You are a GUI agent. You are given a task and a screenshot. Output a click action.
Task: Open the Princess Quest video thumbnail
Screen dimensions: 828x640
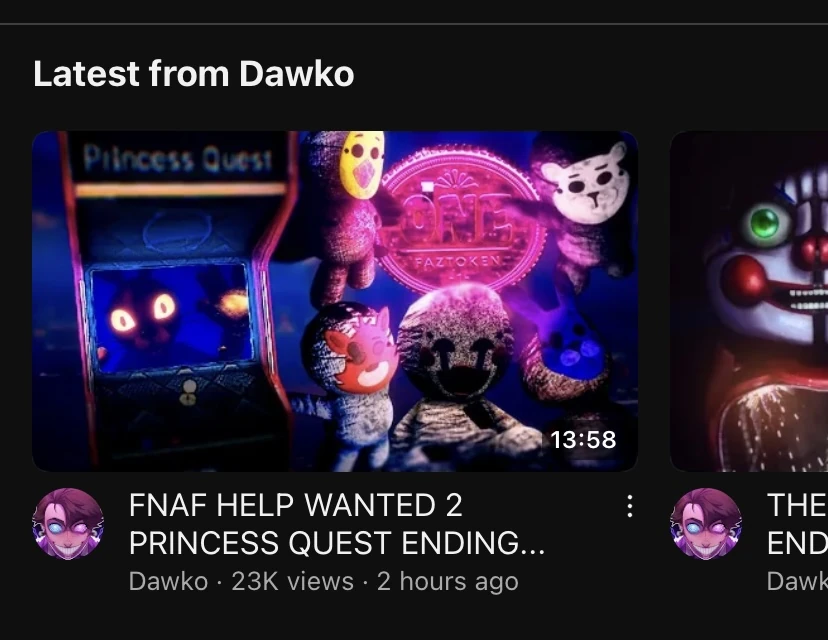pyautogui.click(x=335, y=301)
